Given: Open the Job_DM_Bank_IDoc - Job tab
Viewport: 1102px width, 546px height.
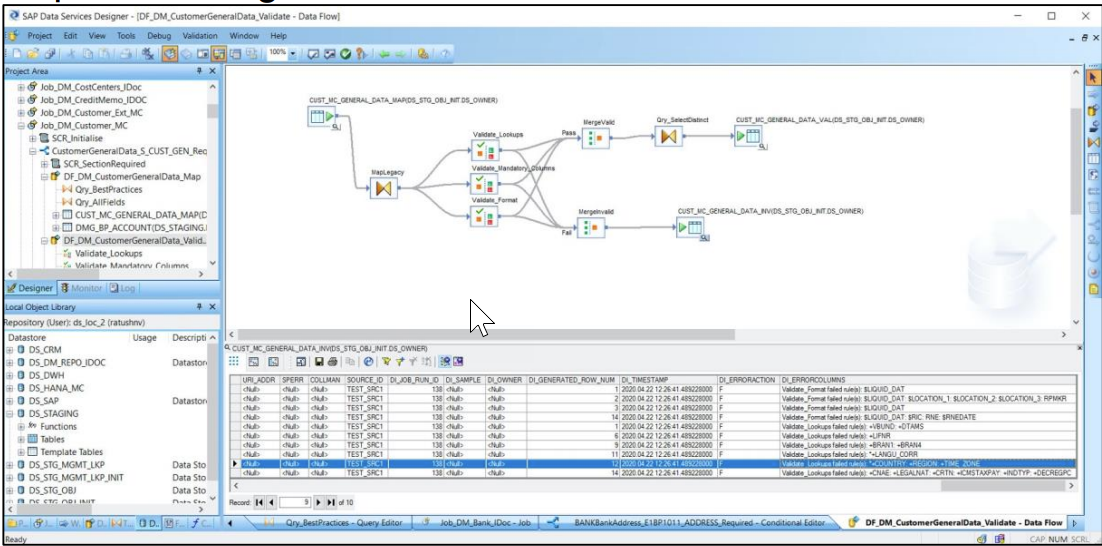Looking at the screenshot, I should [474, 523].
